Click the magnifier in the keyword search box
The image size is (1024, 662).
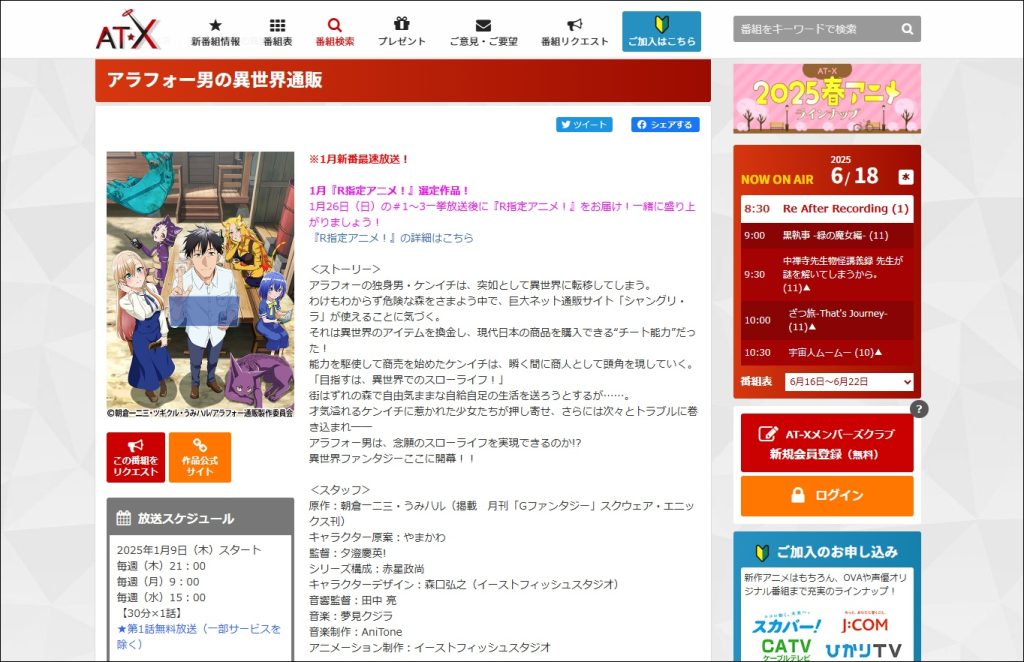pos(906,29)
